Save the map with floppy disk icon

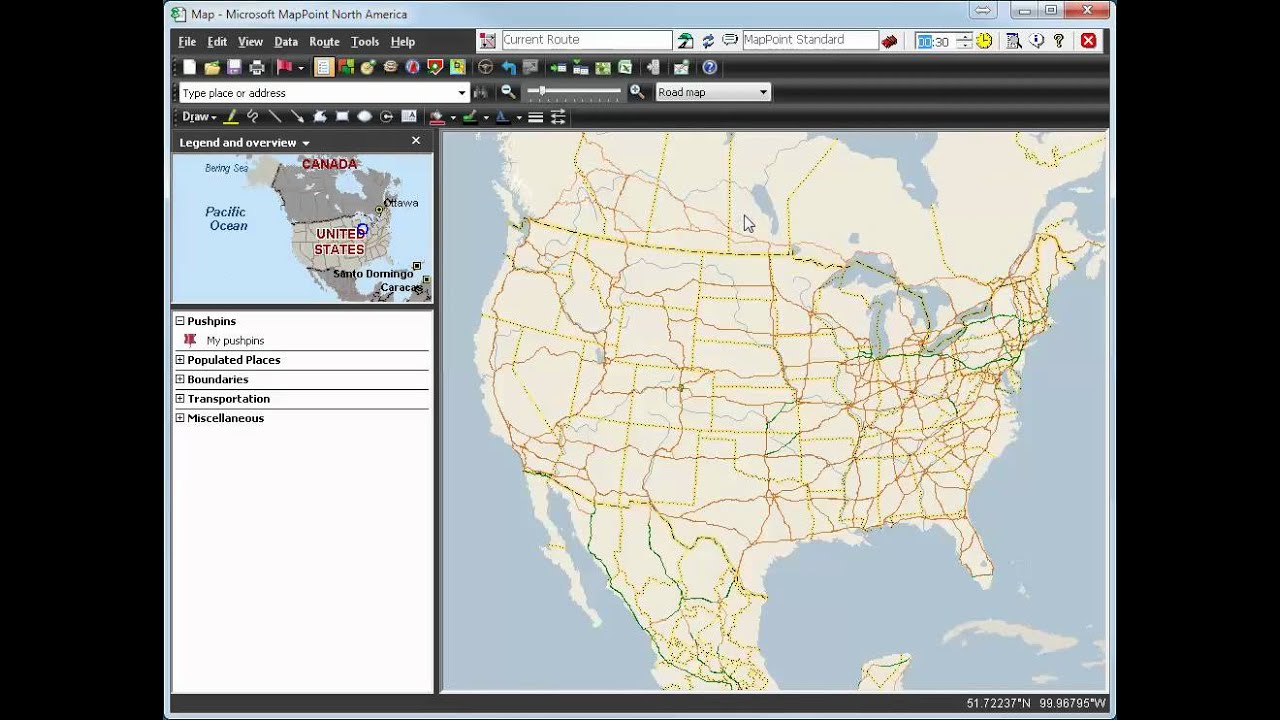pos(234,67)
